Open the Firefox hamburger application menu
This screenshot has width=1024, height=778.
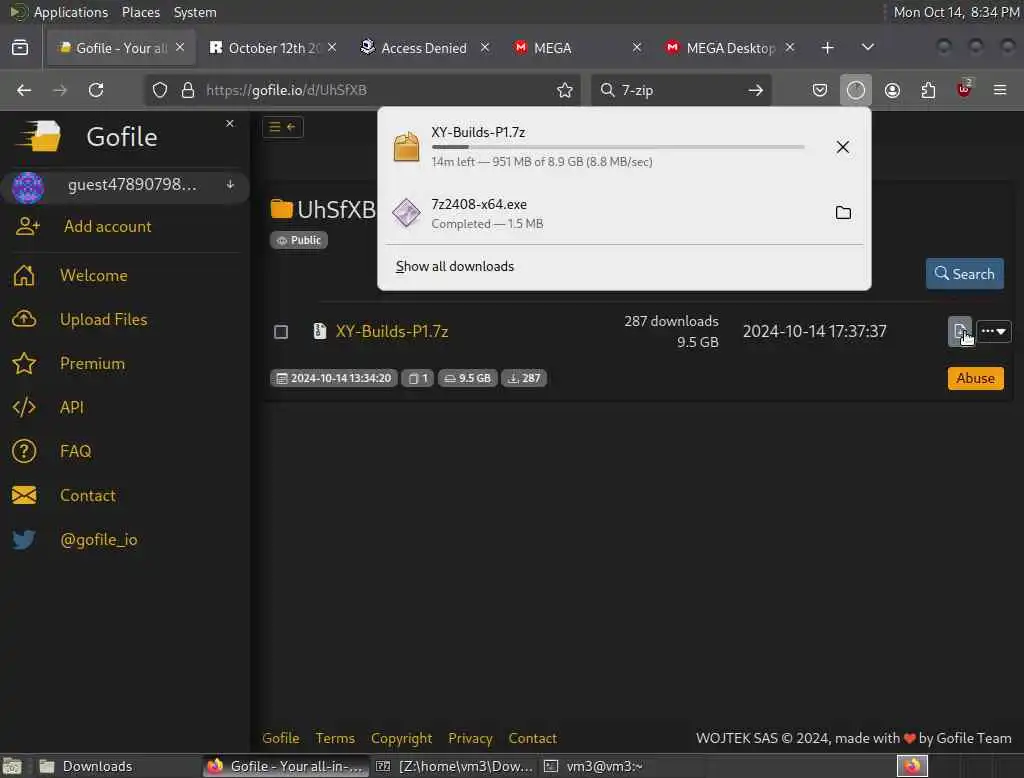click(1000, 90)
